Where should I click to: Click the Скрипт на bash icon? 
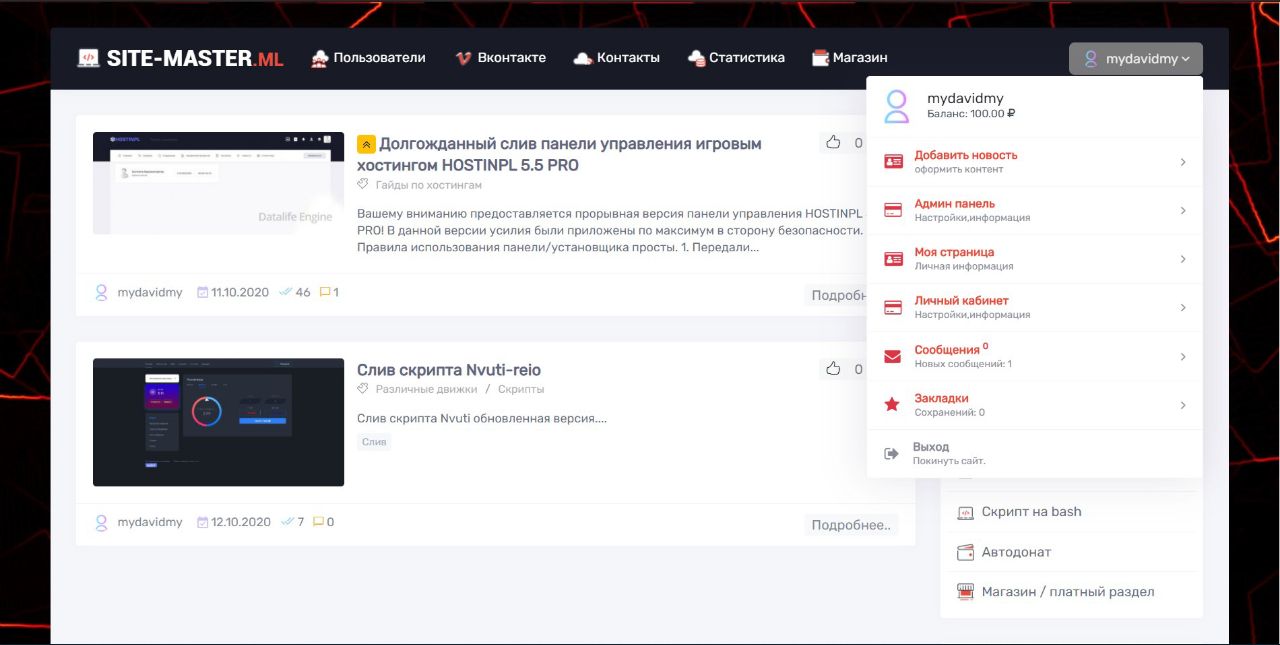point(965,512)
